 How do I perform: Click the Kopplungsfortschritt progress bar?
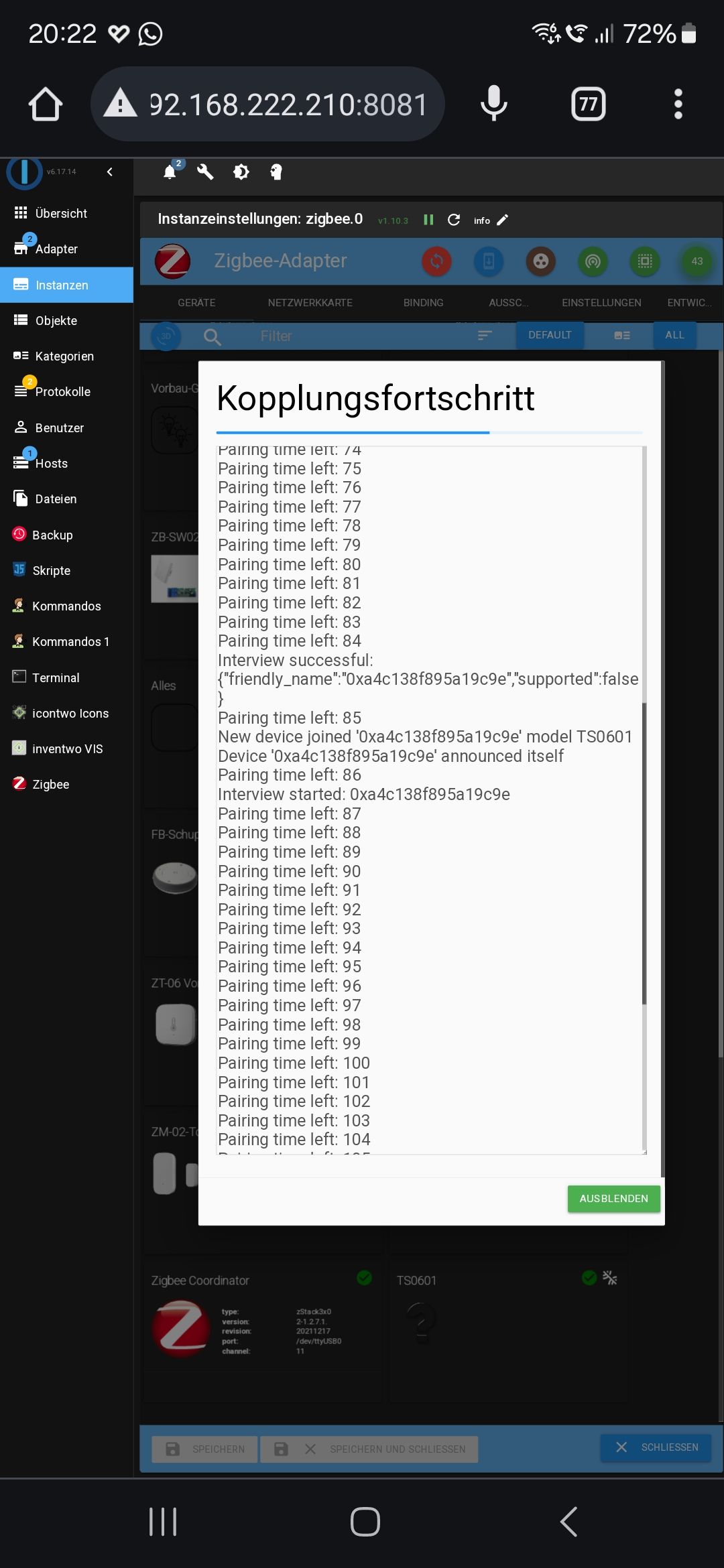429,433
